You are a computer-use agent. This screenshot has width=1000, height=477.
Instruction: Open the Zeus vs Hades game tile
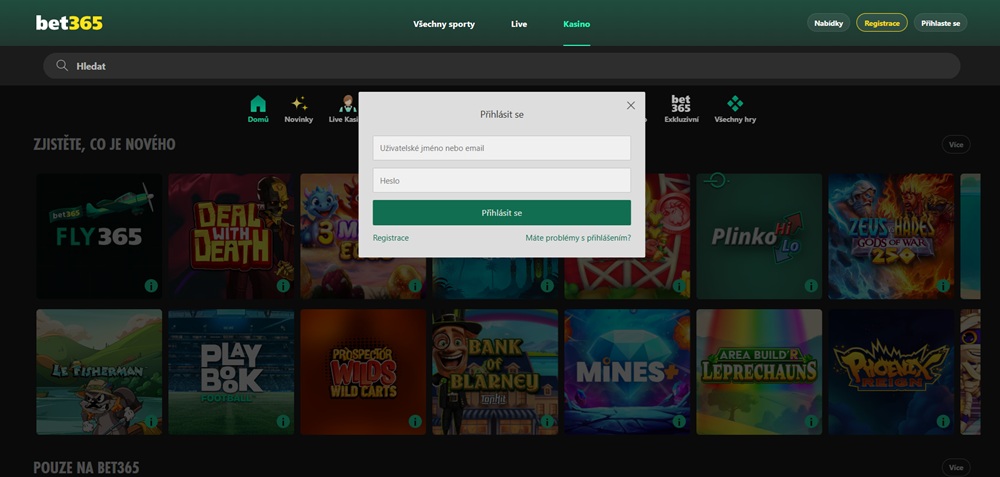tap(891, 236)
